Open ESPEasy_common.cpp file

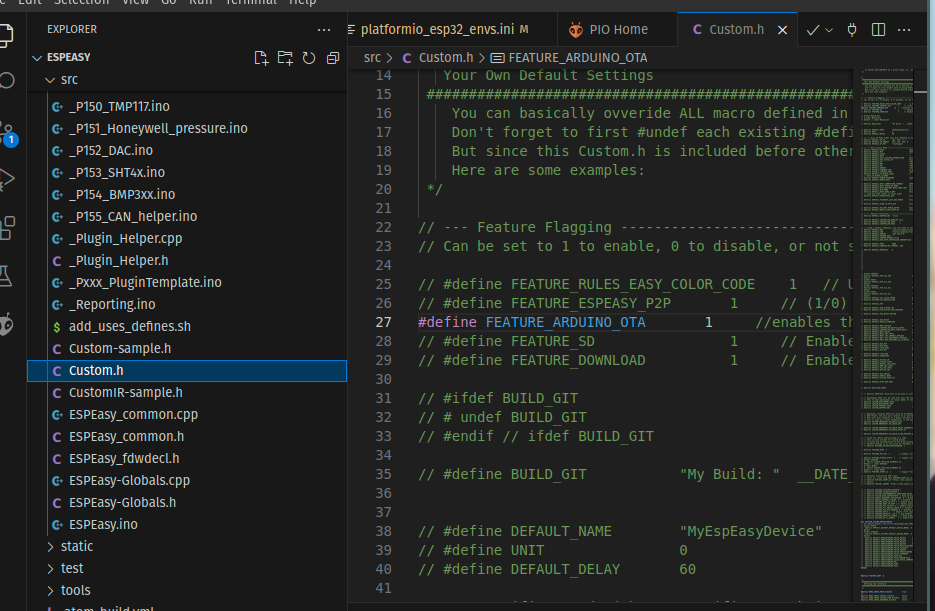point(187,415)
